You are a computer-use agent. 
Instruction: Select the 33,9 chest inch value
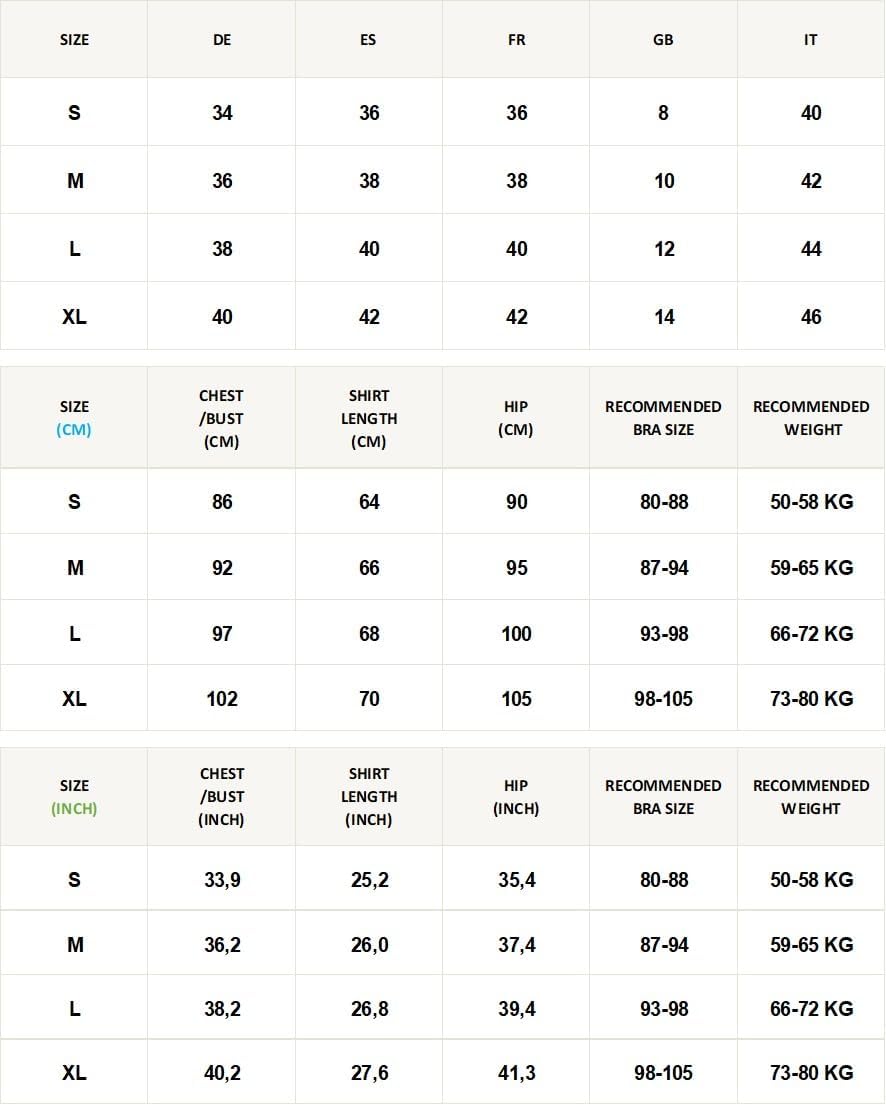coord(222,880)
